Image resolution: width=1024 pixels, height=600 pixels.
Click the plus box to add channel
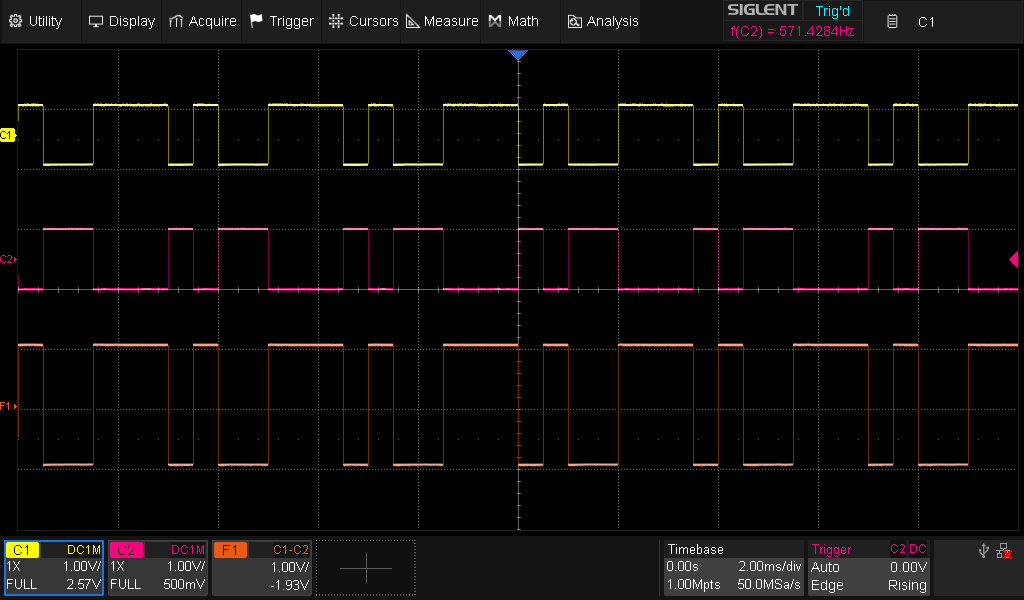pos(367,567)
